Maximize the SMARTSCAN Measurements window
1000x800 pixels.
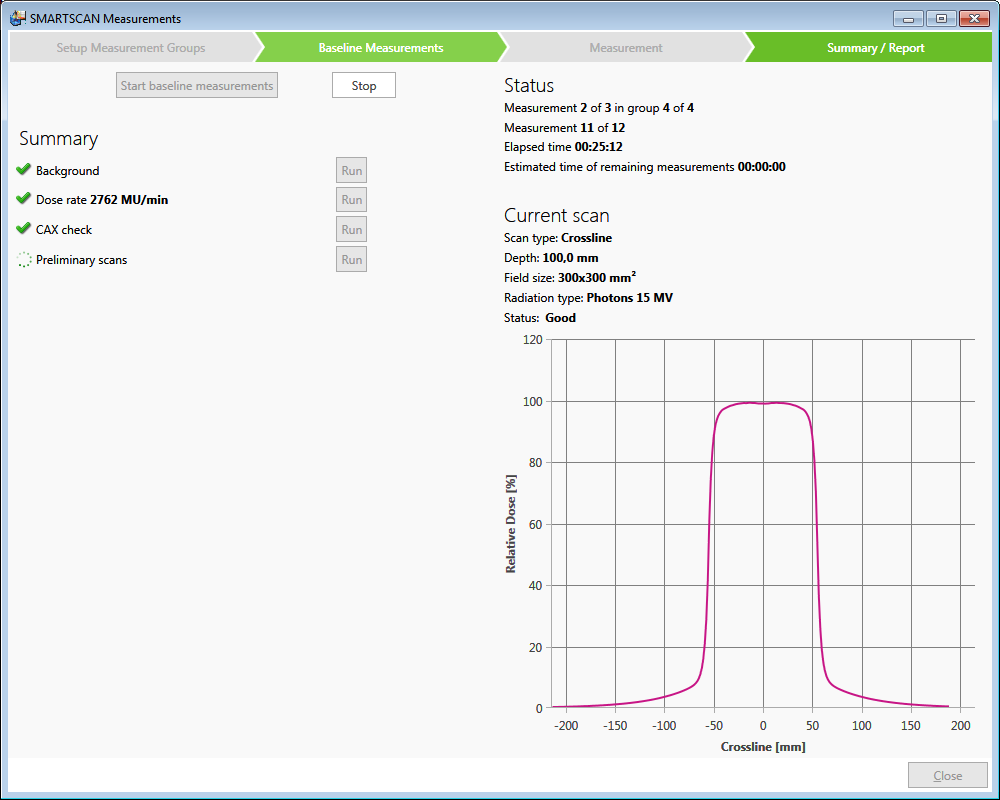pos(940,18)
